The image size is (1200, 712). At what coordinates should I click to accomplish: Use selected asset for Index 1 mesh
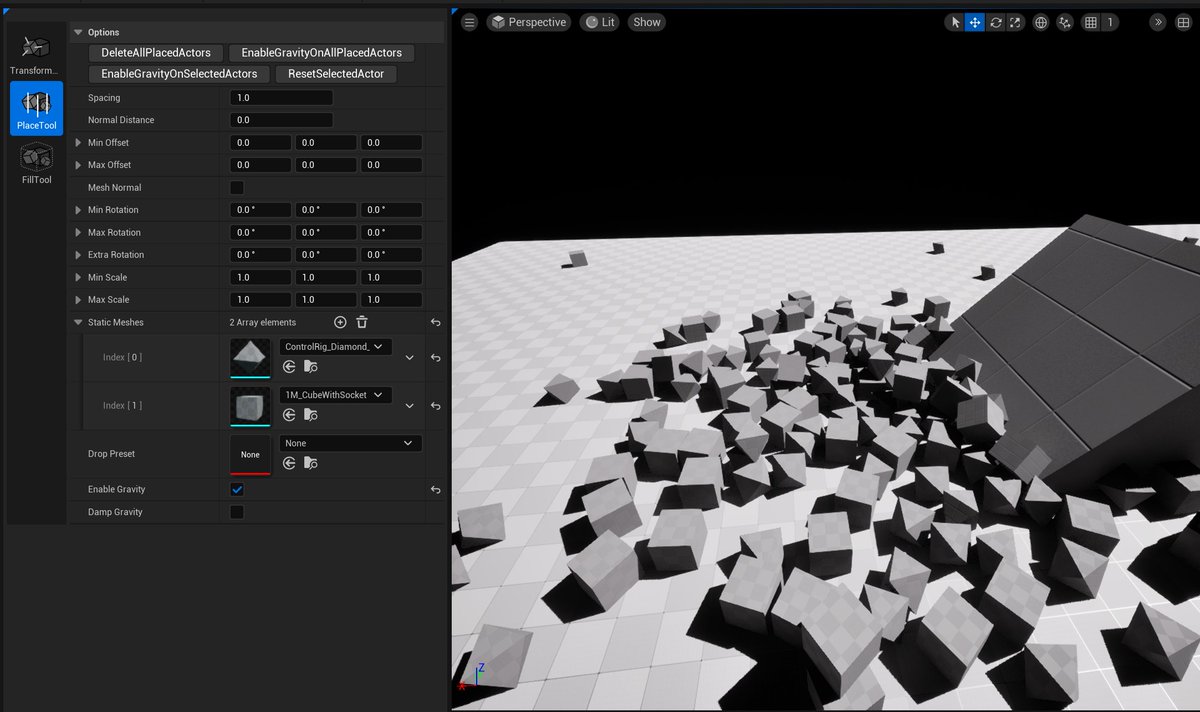point(289,414)
